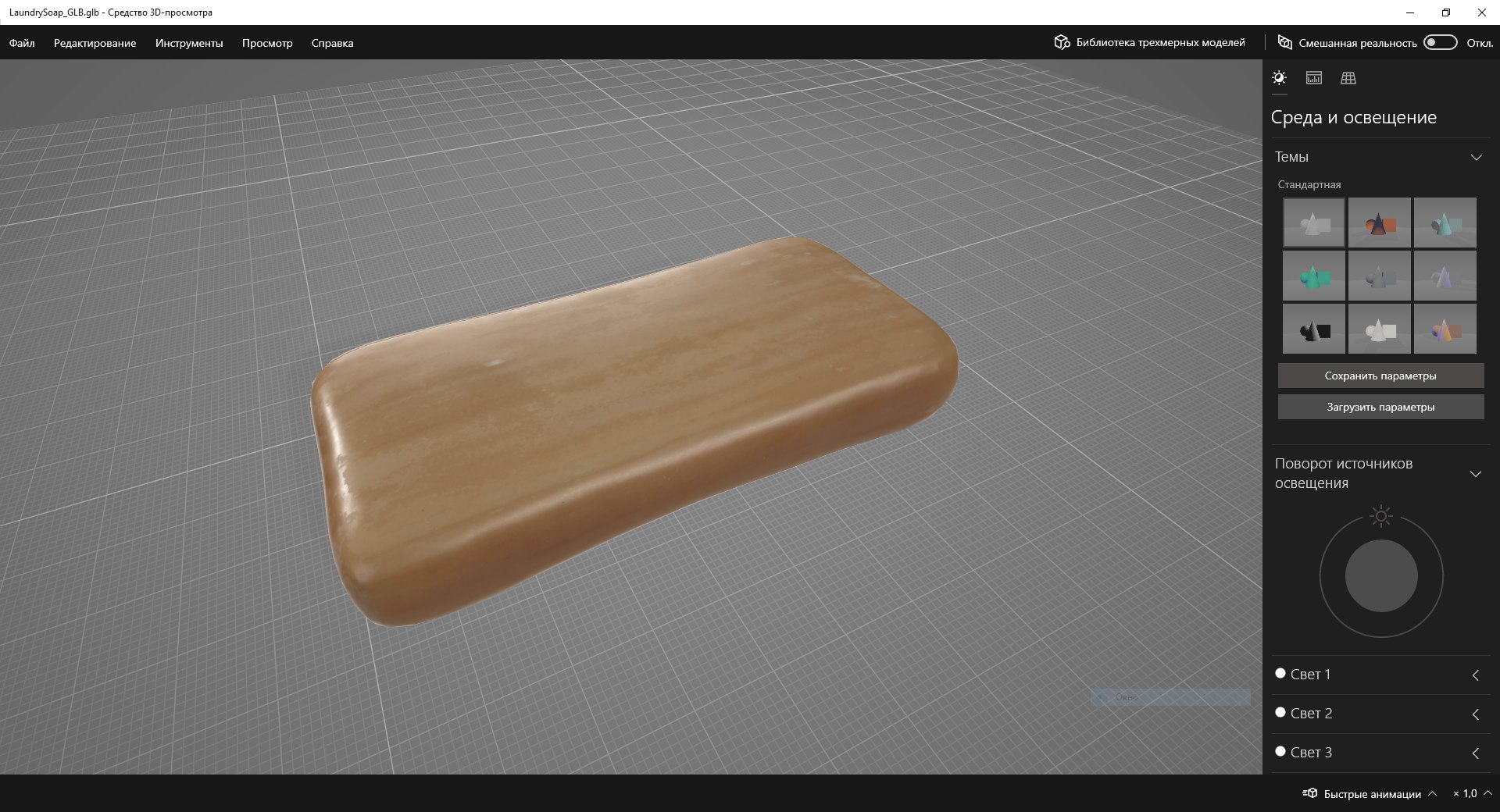Viewport: 1500px width, 812px height.
Task: Toggle the Свет 3 light dot
Action: [1280, 751]
